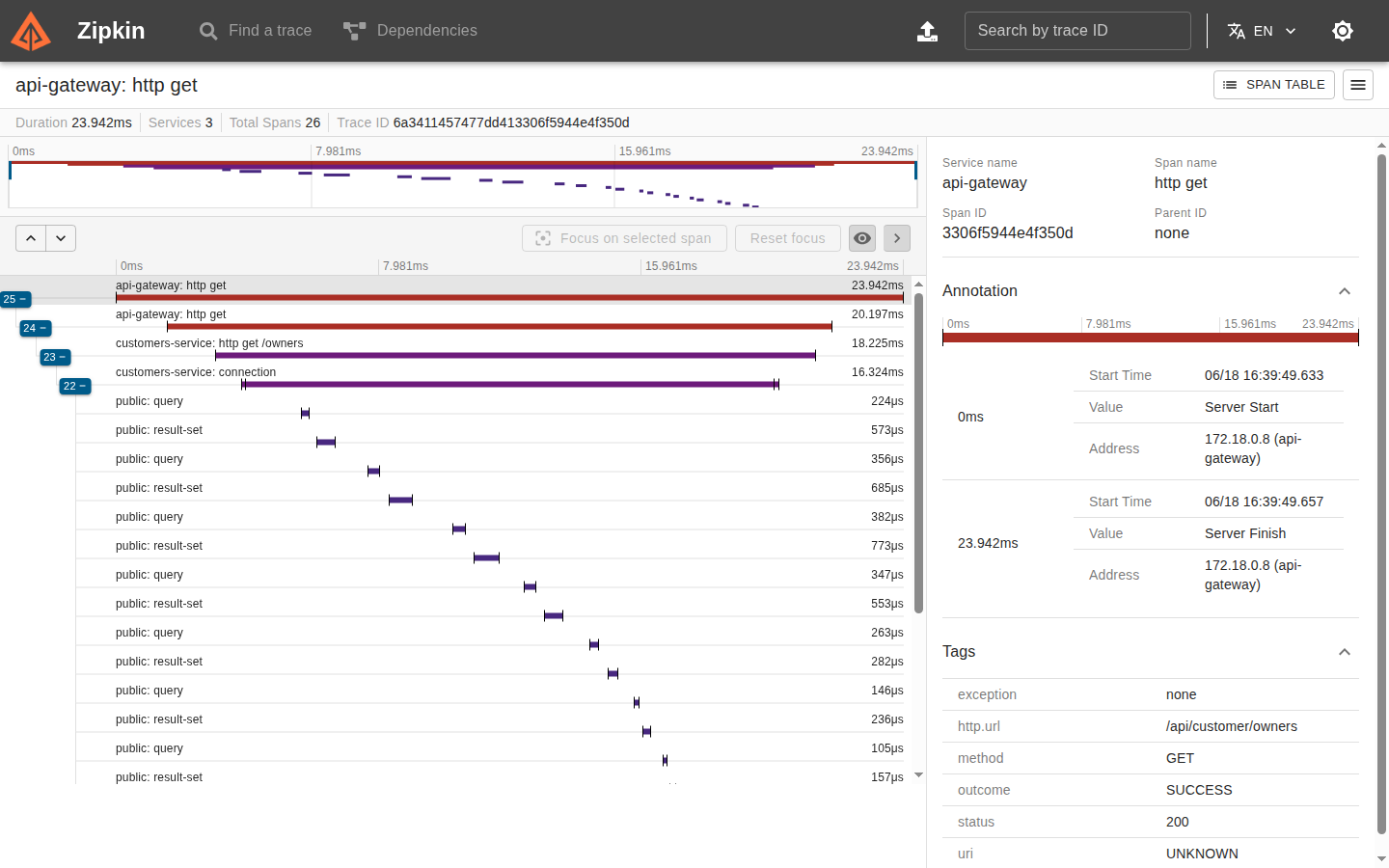The height and width of the screenshot is (868, 1389).
Task: Click the Reset focus button
Action: [788, 238]
